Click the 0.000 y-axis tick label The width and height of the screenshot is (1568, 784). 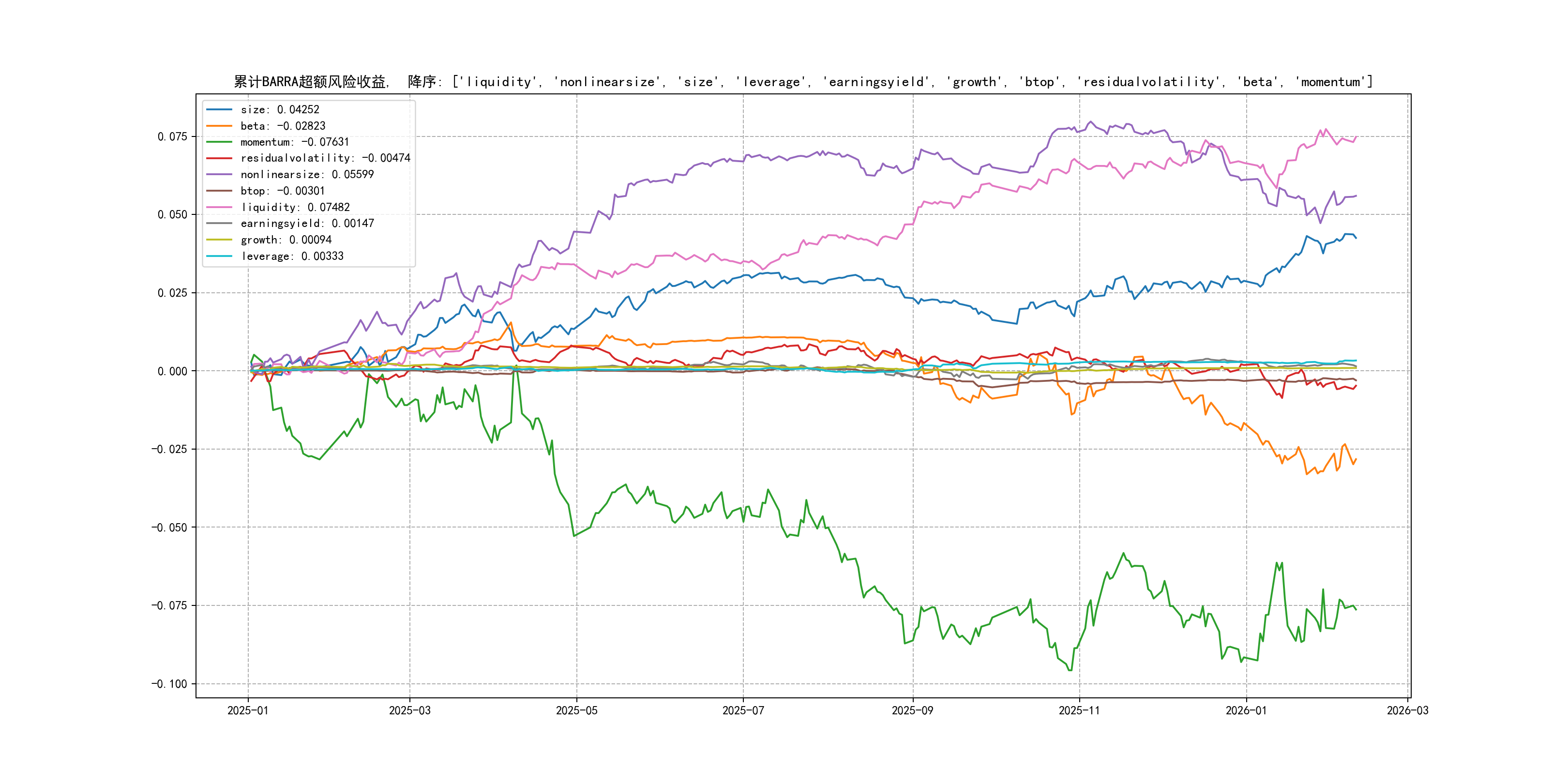[x=172, y=371]
